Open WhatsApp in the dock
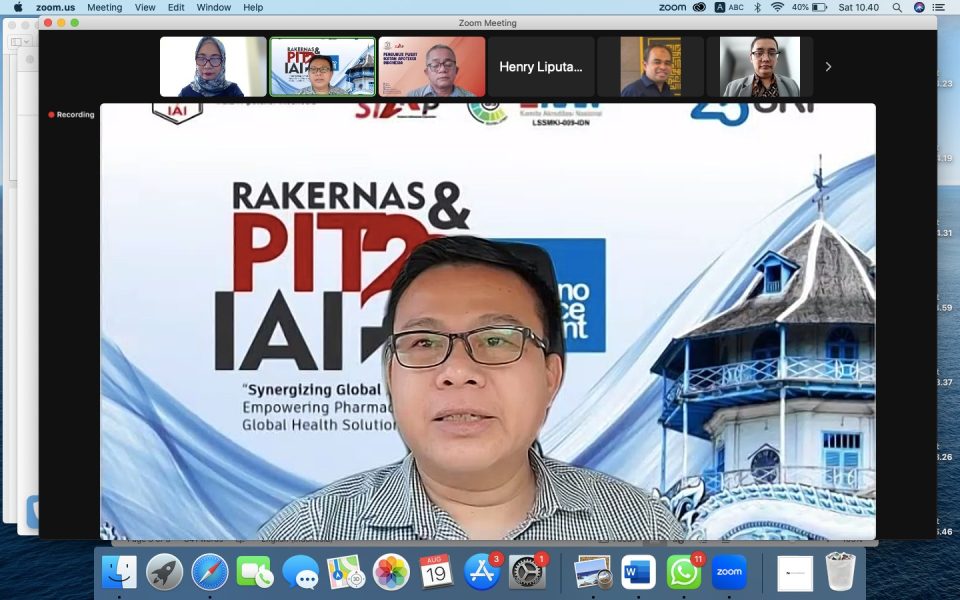This screenshot has width=960, height=600. 684,572
